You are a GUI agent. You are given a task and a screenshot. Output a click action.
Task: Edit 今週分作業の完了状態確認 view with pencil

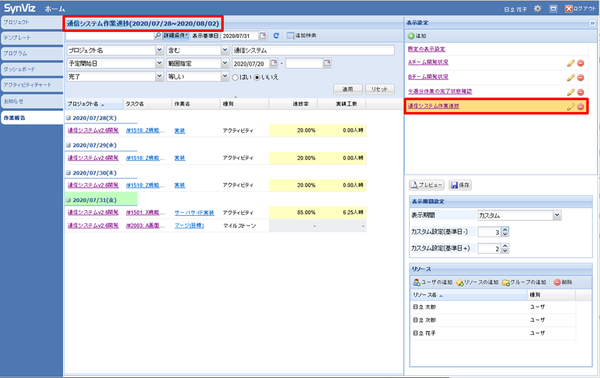[x=571, y=92]
